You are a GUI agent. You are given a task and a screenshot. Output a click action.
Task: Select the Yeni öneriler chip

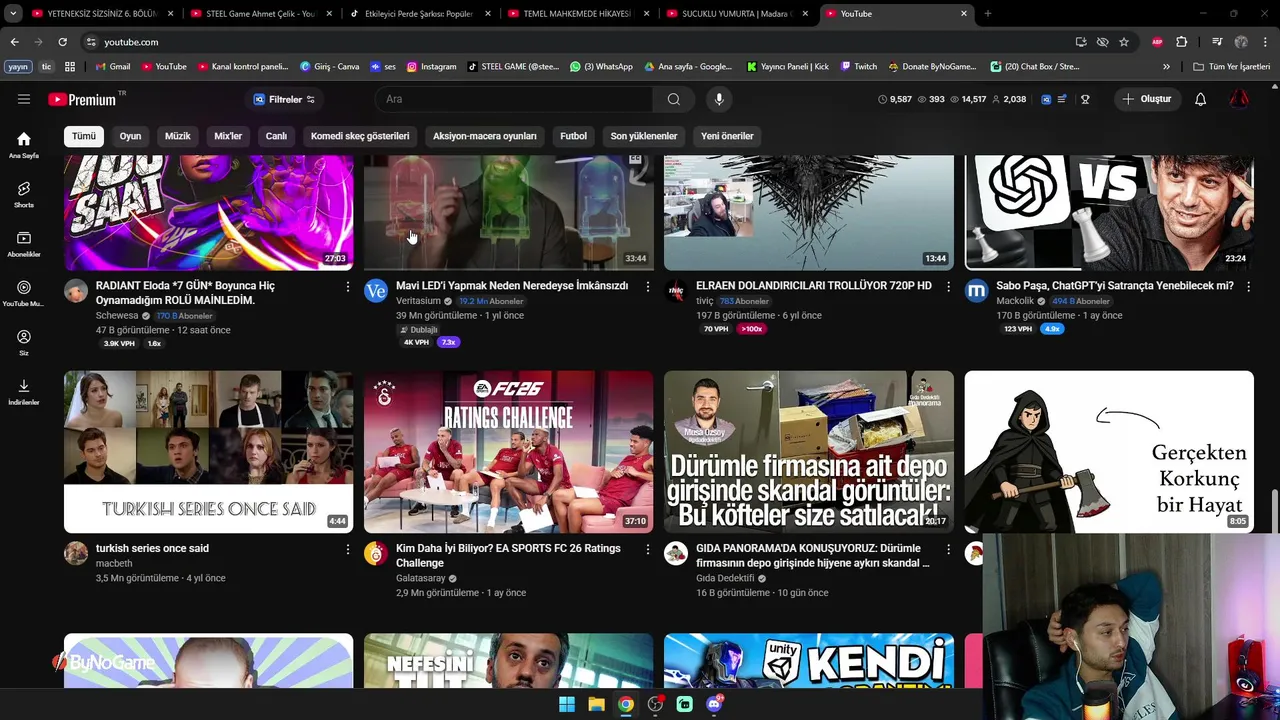tap(727, 136)
